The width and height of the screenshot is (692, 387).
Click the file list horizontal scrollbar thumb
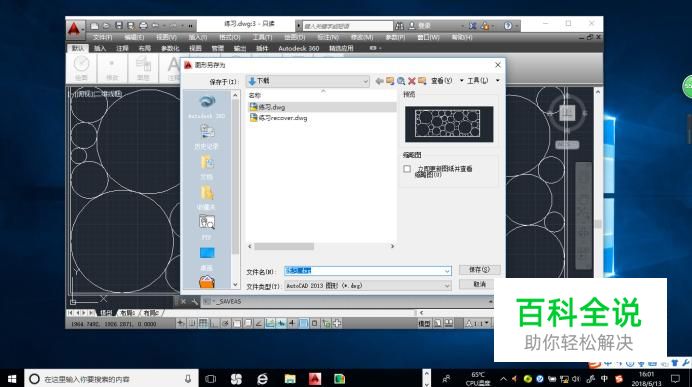tap(284, 246)
